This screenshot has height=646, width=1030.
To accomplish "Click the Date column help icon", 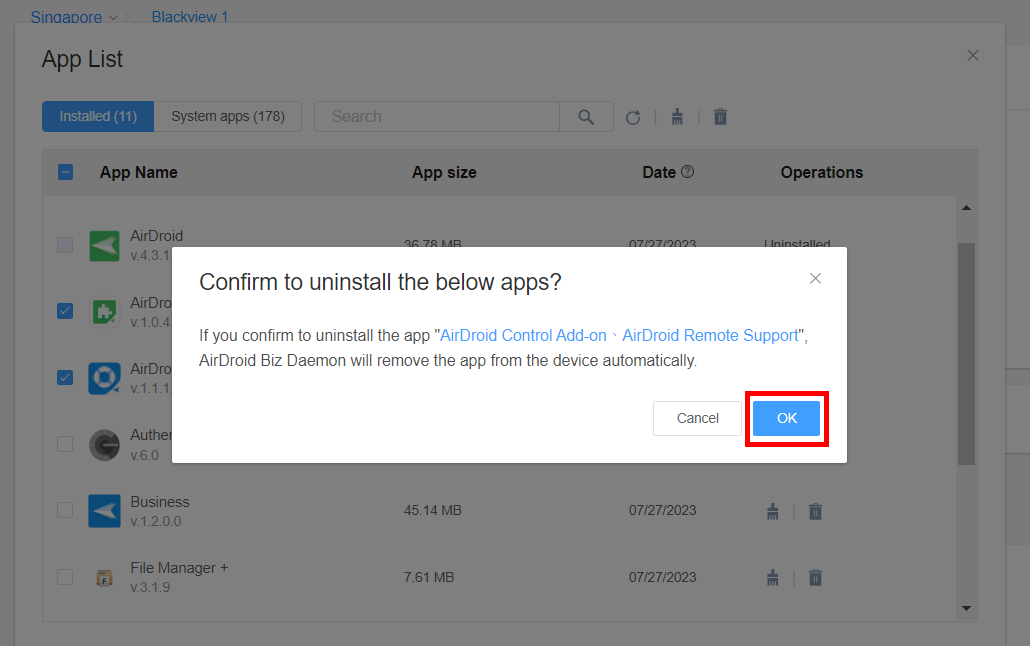I will [x=688, y=172].
